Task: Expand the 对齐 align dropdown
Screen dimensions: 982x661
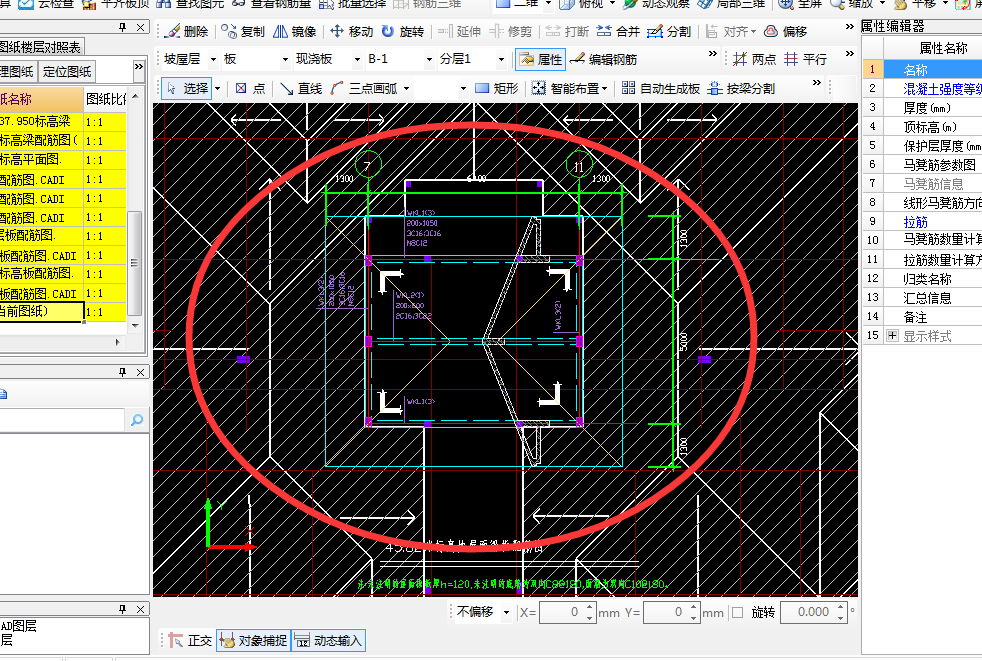Action: [x=753, y=31]
